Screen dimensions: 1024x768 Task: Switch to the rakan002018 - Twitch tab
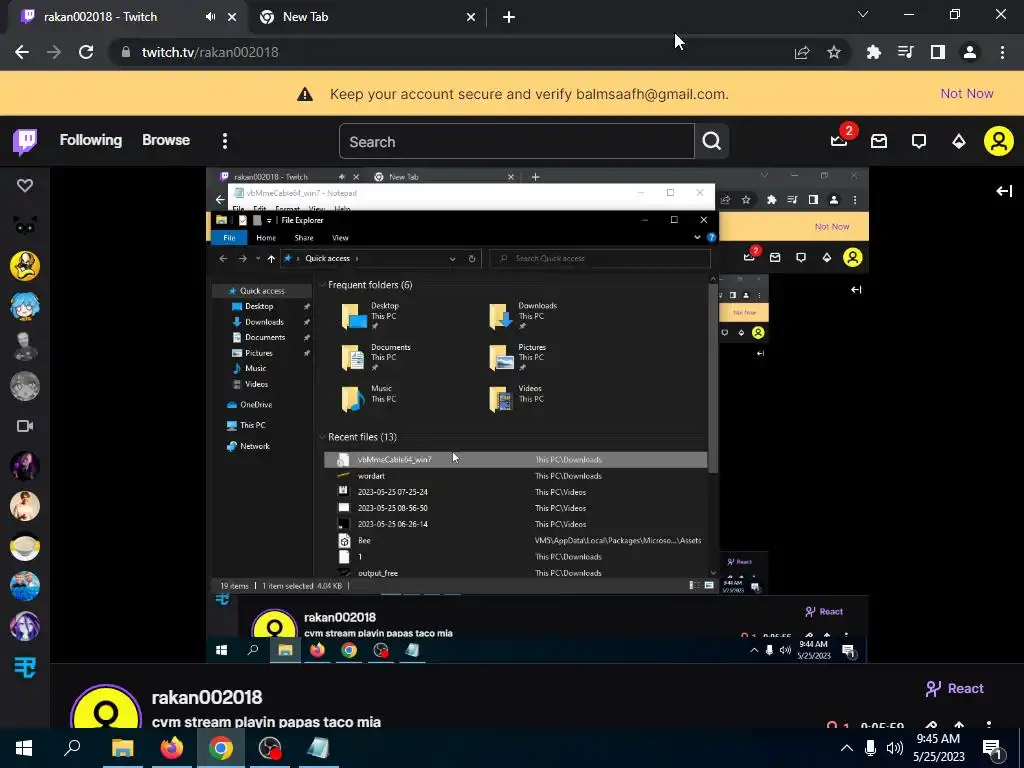[x=101, y=17]
